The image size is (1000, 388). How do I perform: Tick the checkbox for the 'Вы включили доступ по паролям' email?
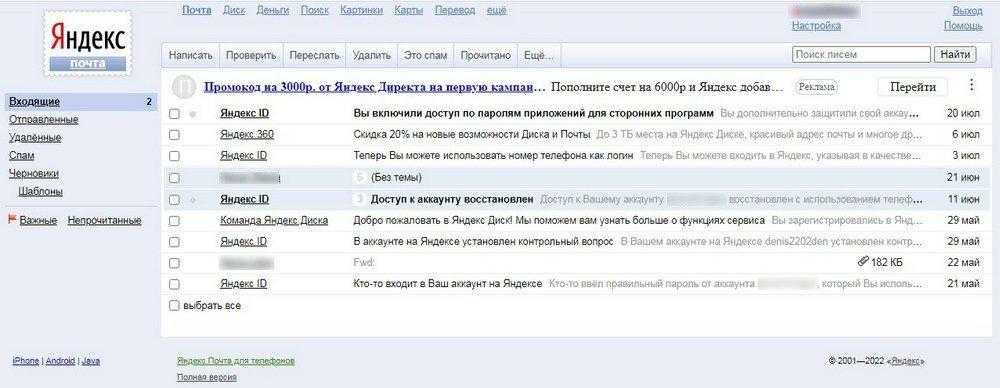tap(174, 114)
